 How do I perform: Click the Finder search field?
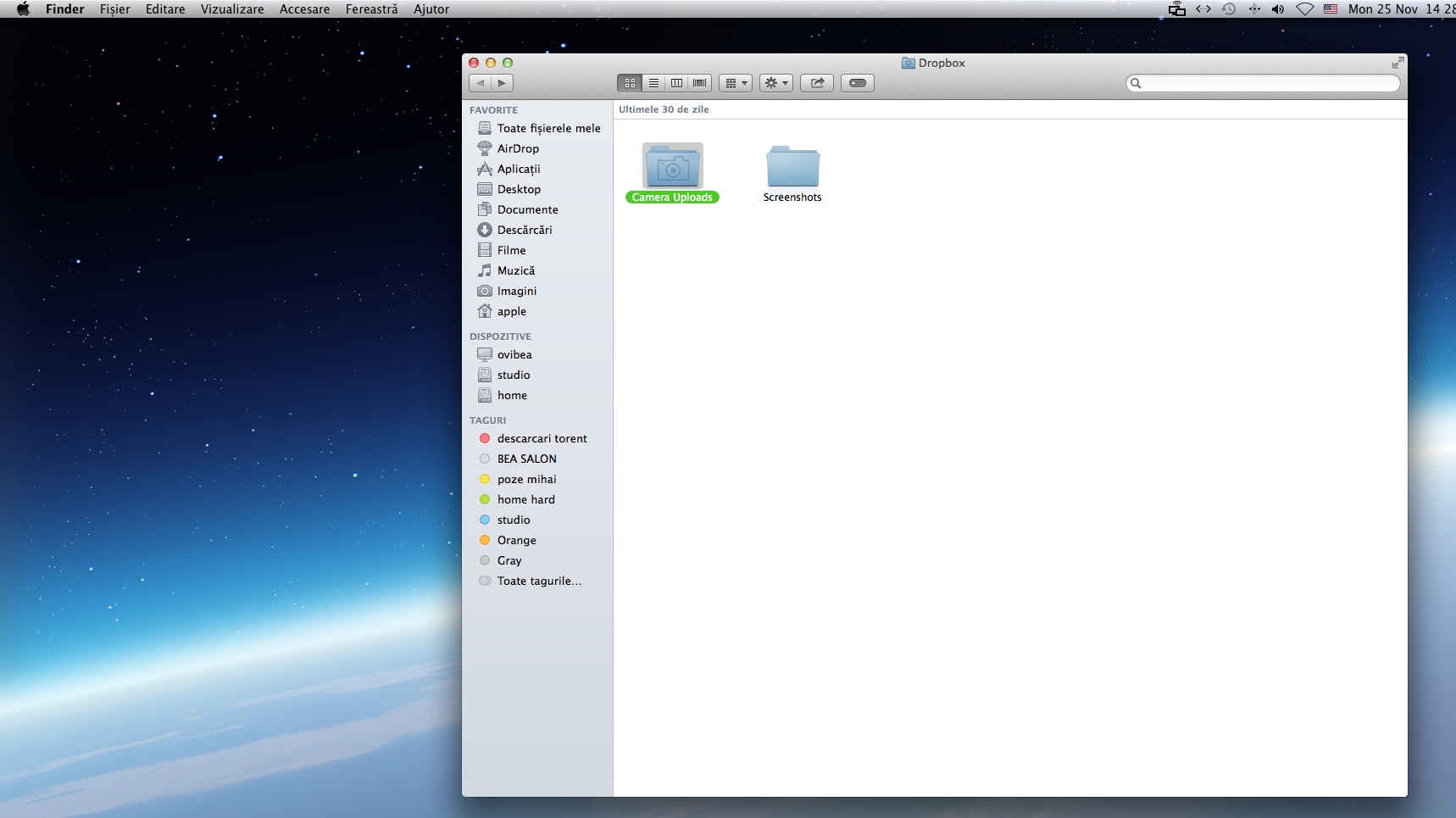[1263, 83]
